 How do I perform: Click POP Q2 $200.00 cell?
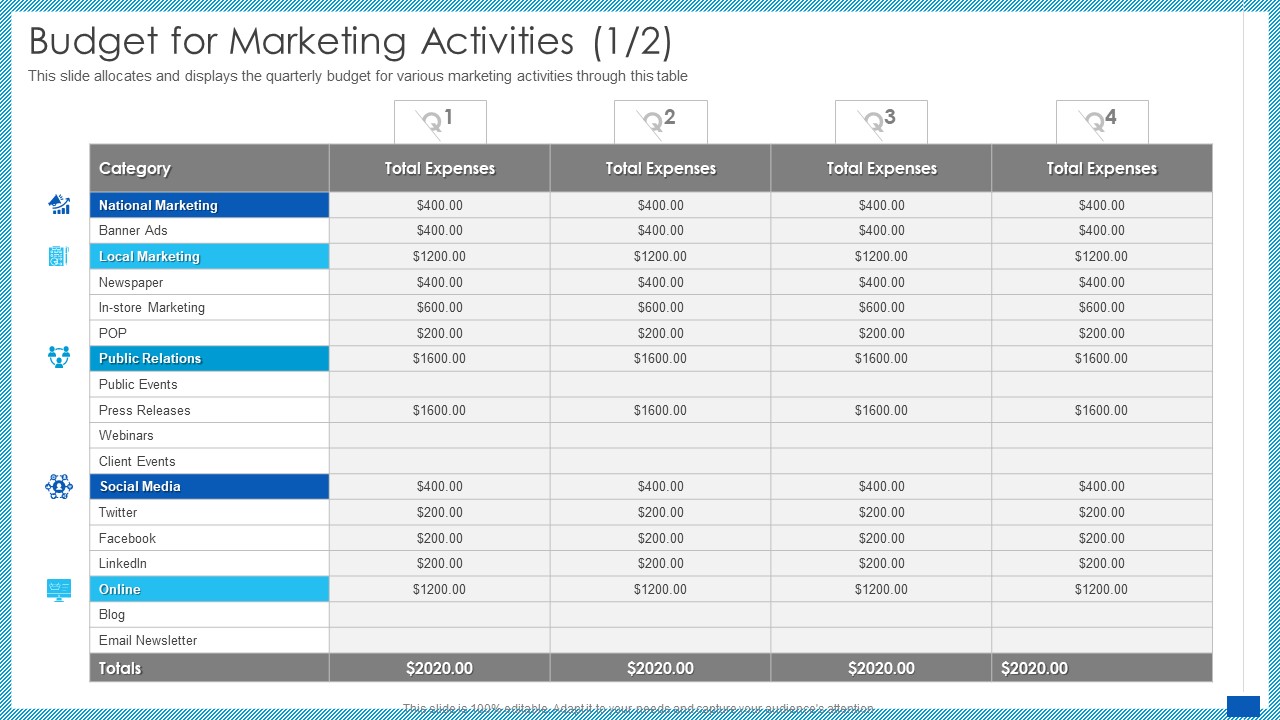[661, 333]
